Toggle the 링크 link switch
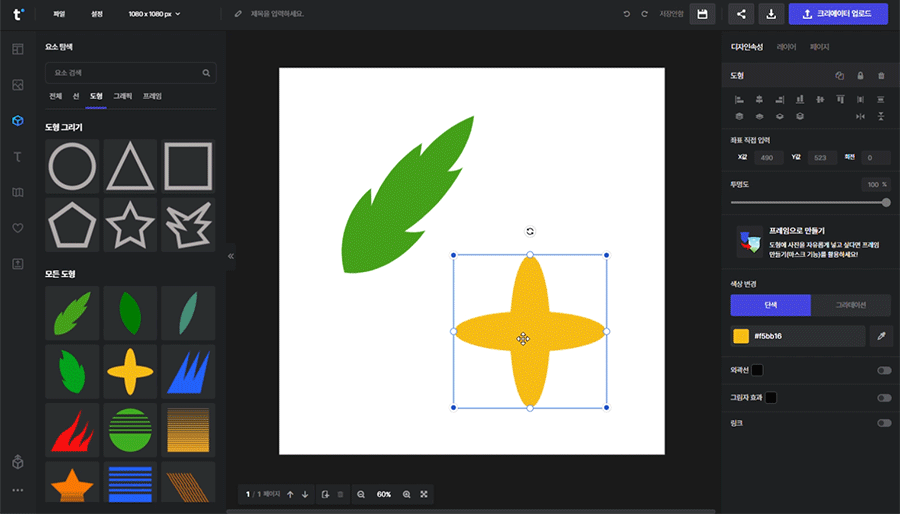This screenshot has width=900, height=514. [x=883, y=423]
